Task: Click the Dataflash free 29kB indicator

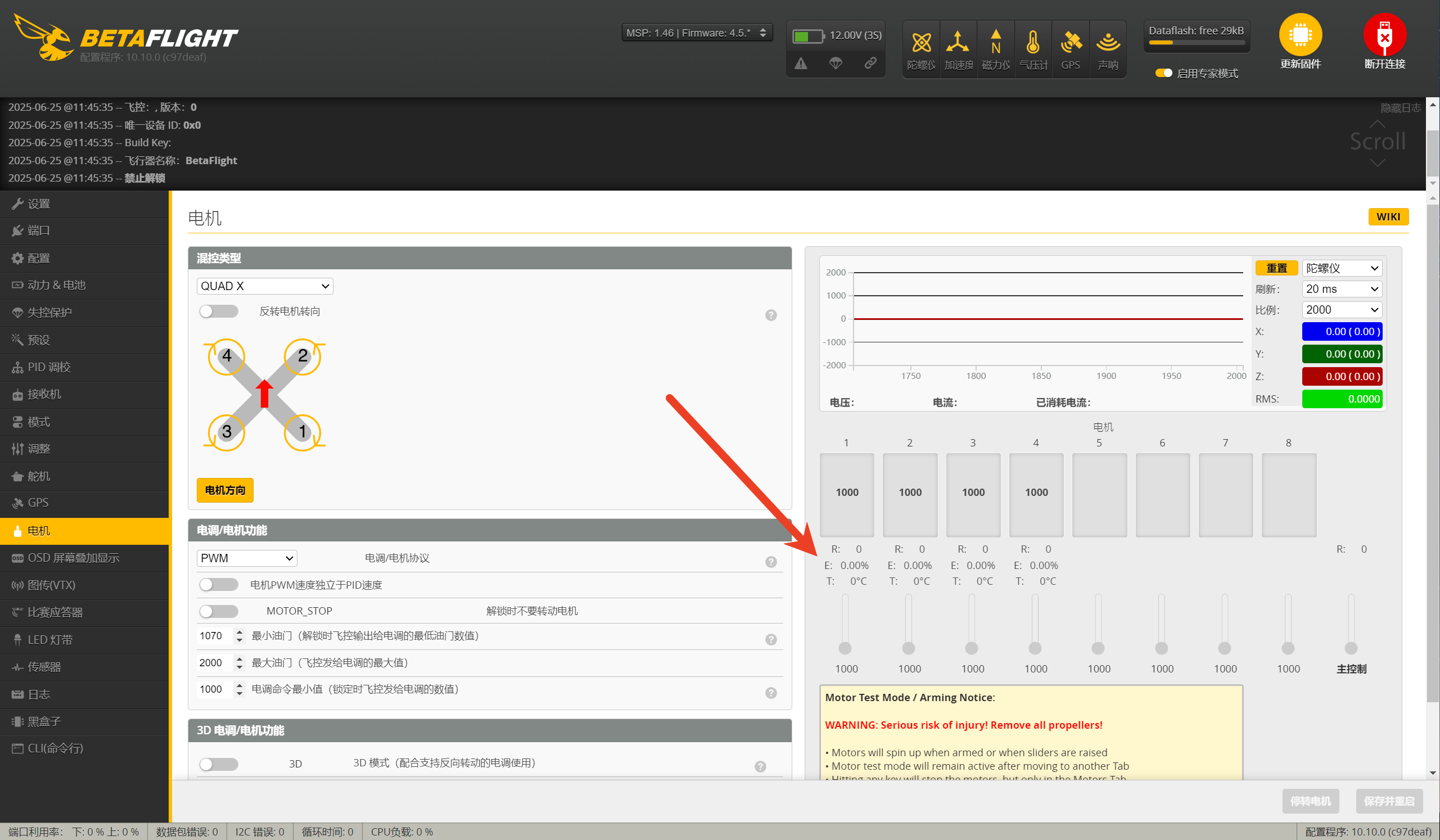Action: pyautogui.click(x=1196, y=37)
